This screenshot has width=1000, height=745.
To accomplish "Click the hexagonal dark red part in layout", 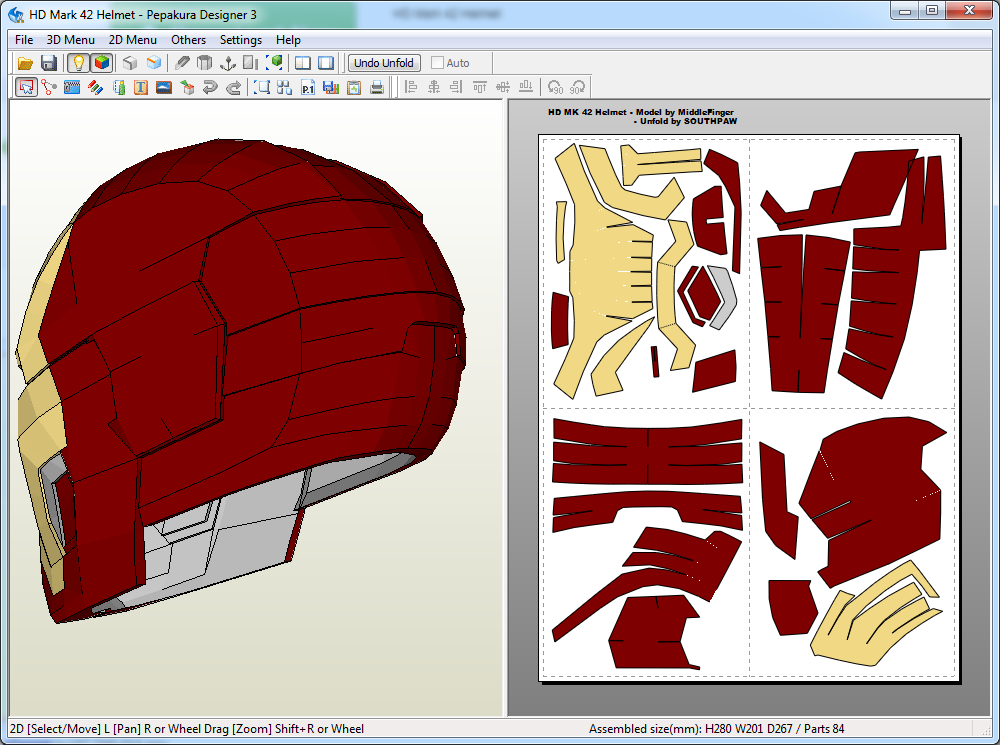I will click(x=703, y=293).
